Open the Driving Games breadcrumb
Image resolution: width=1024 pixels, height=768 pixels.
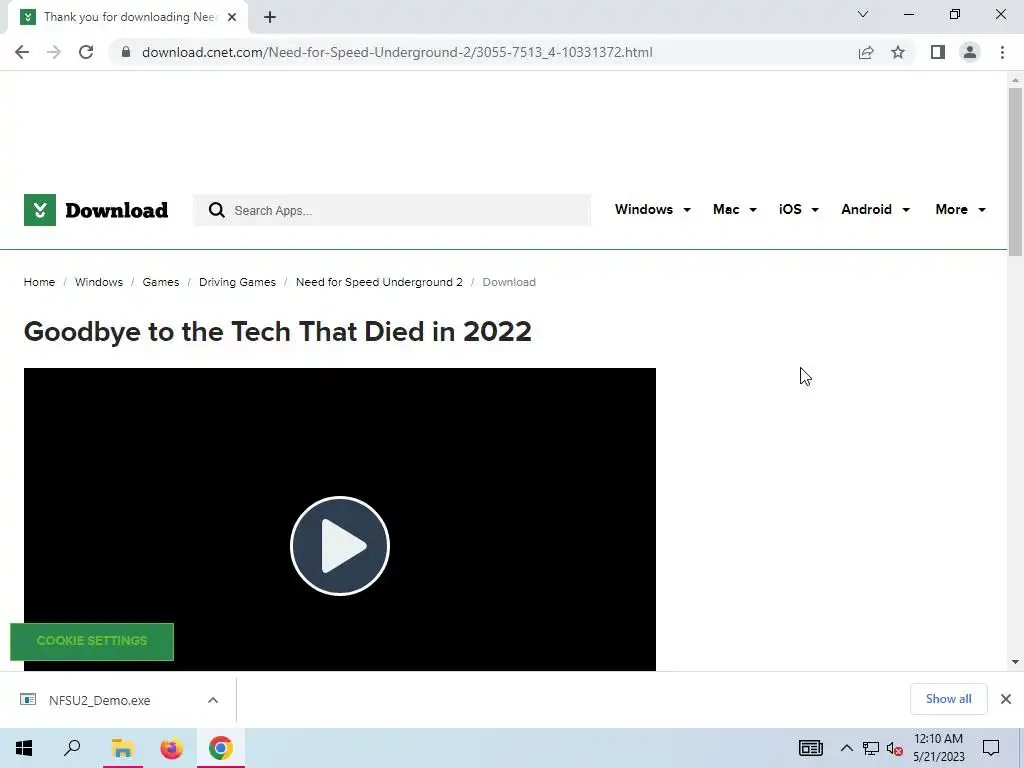[x=237, y=282]
